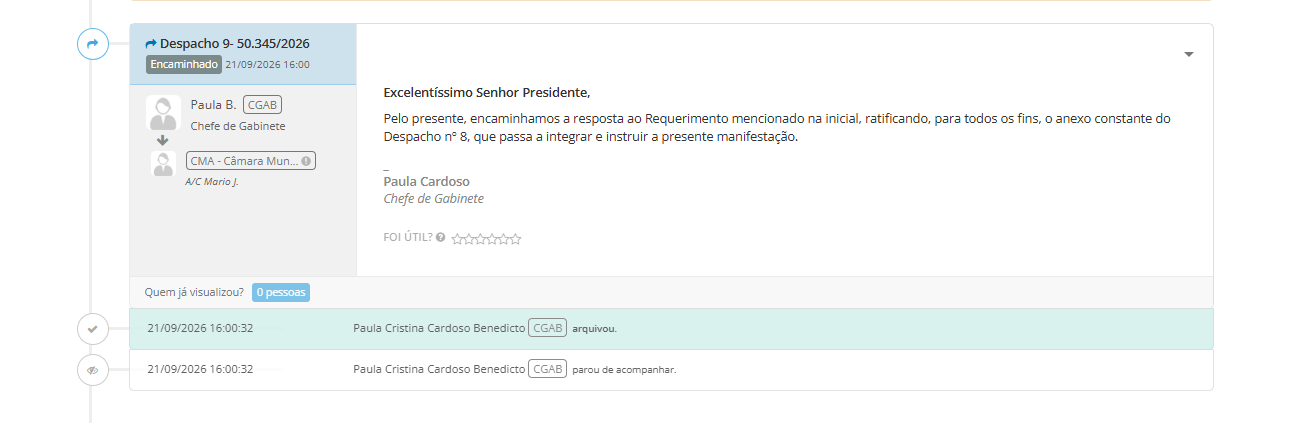Show viewers via the 0 pessoas badge
This screenshot has height=423, width=1310.
click(x=281, y=293)
